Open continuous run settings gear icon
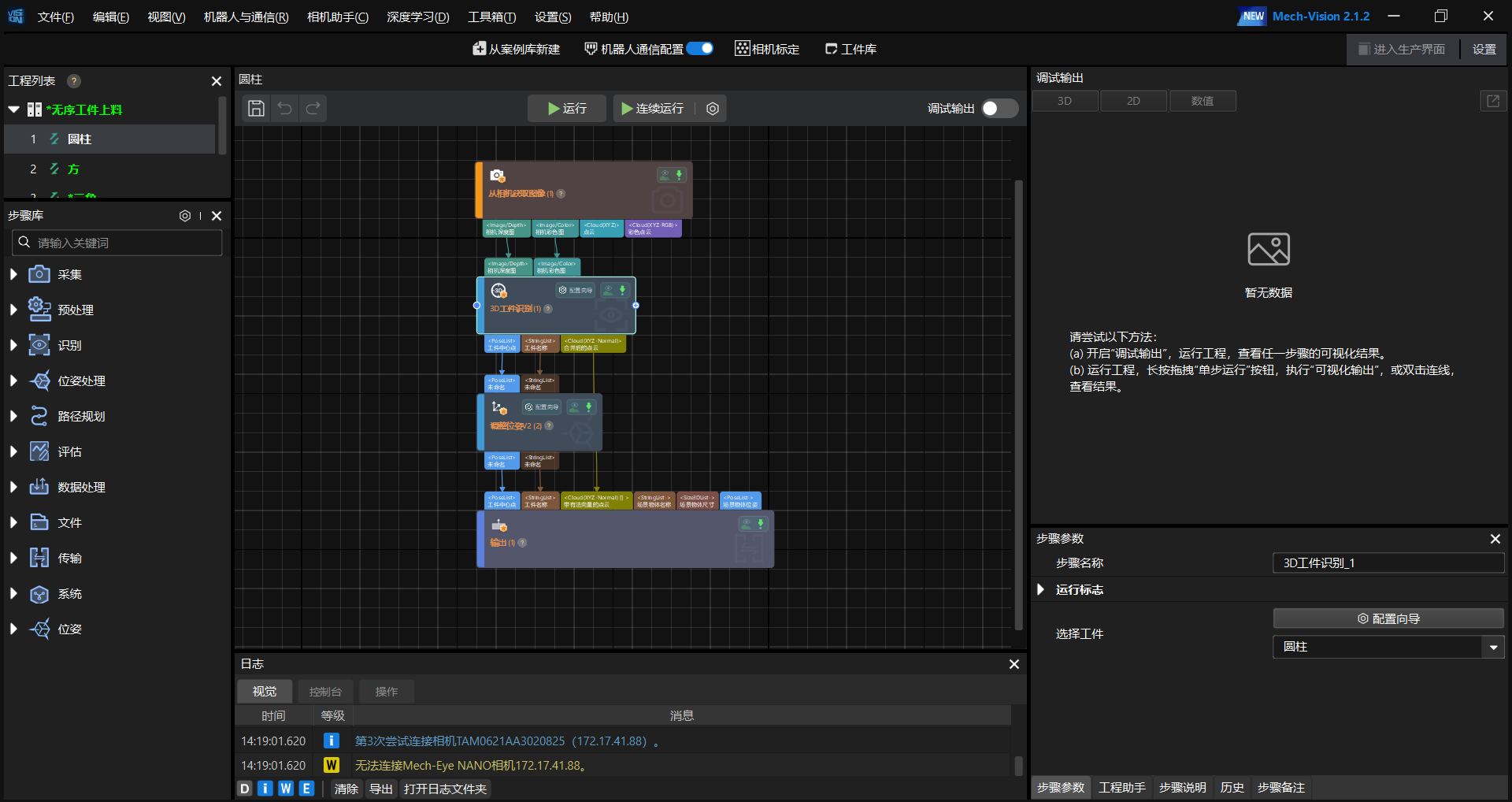The image size is (1512, 802). pos(713,109)
